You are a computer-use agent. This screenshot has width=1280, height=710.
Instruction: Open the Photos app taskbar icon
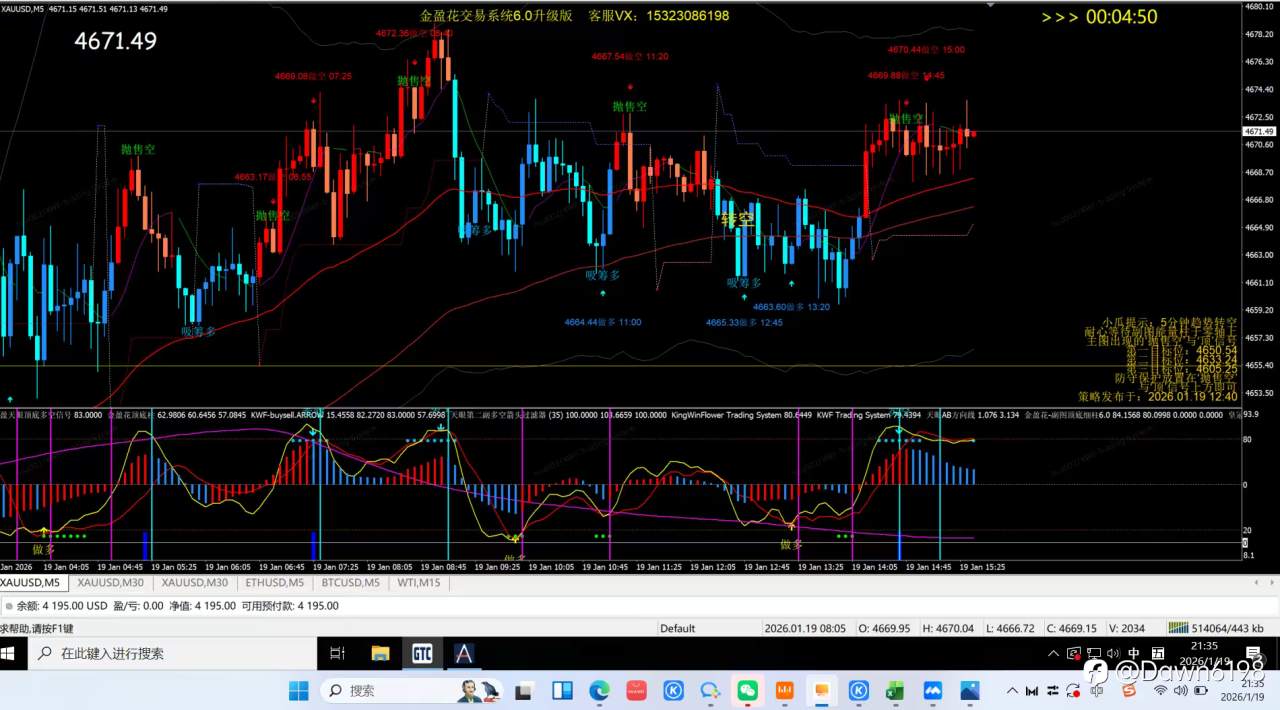969,691
